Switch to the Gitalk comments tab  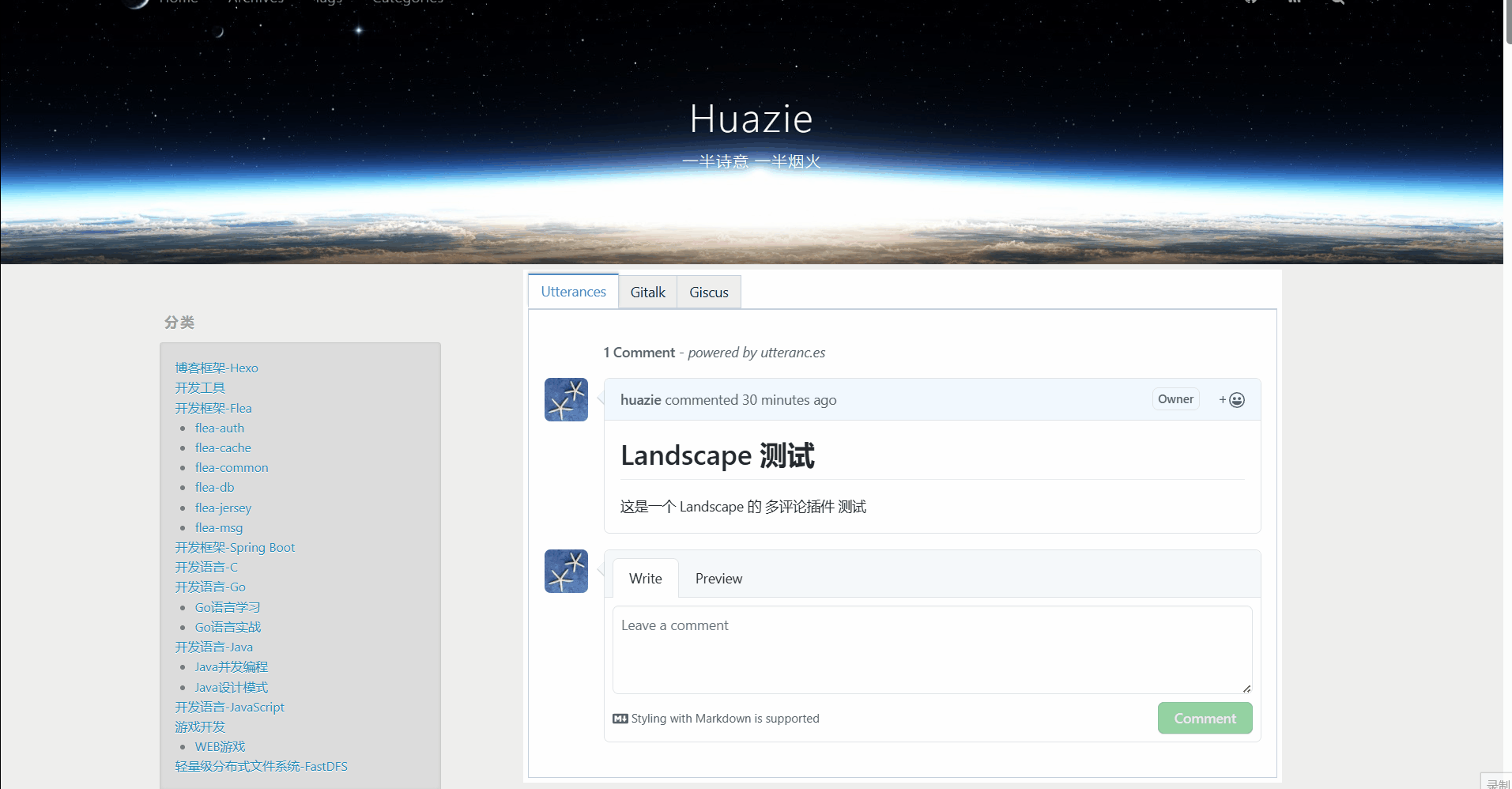click(647, 292)
